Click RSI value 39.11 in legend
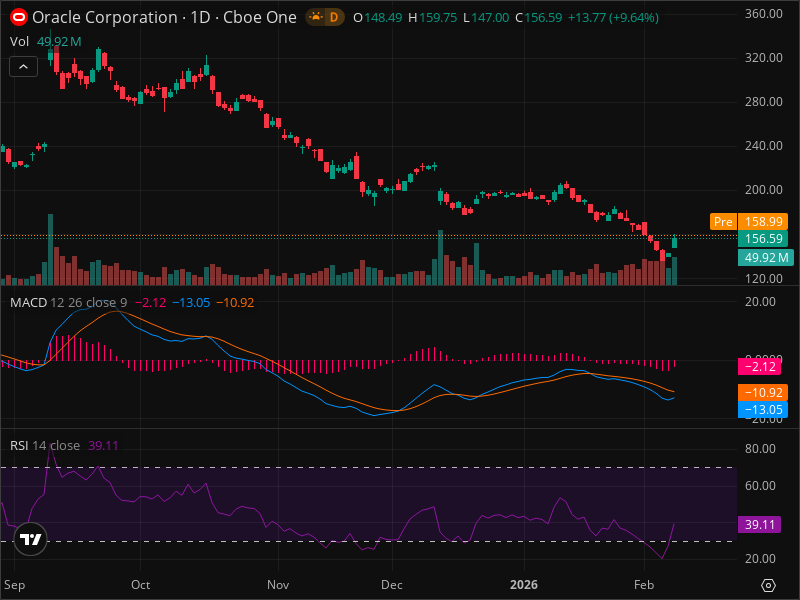Image resolution: width=800 pixels, height=600 pixels. coord(103,445)
